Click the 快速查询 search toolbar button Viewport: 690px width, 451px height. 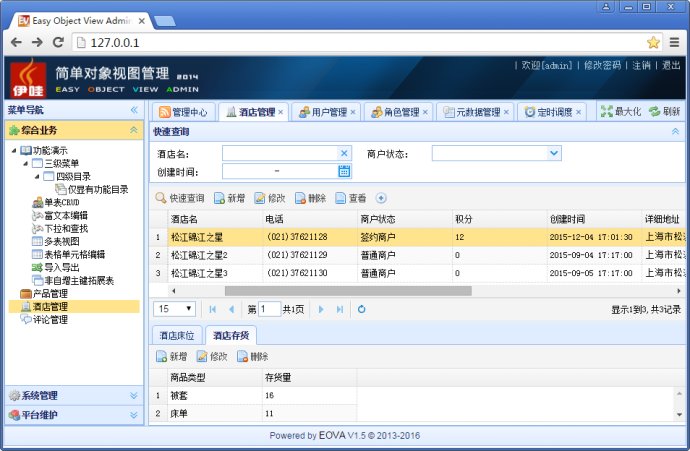pos(180,198)
